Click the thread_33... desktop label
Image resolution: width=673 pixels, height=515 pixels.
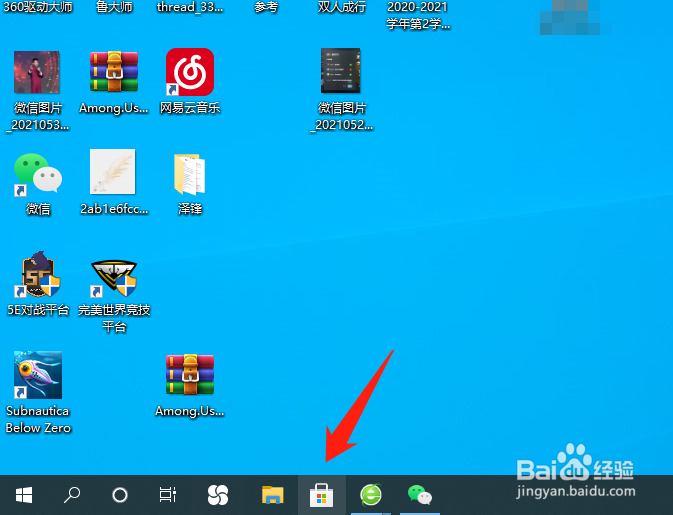190,7
